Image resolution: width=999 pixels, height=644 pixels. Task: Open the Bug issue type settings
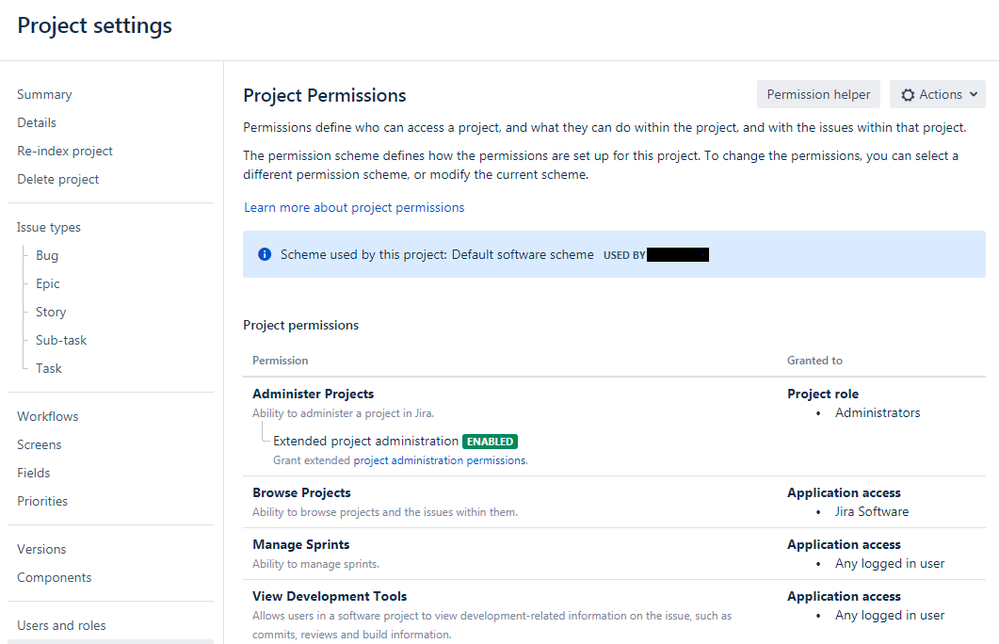[x=46, y=255]
